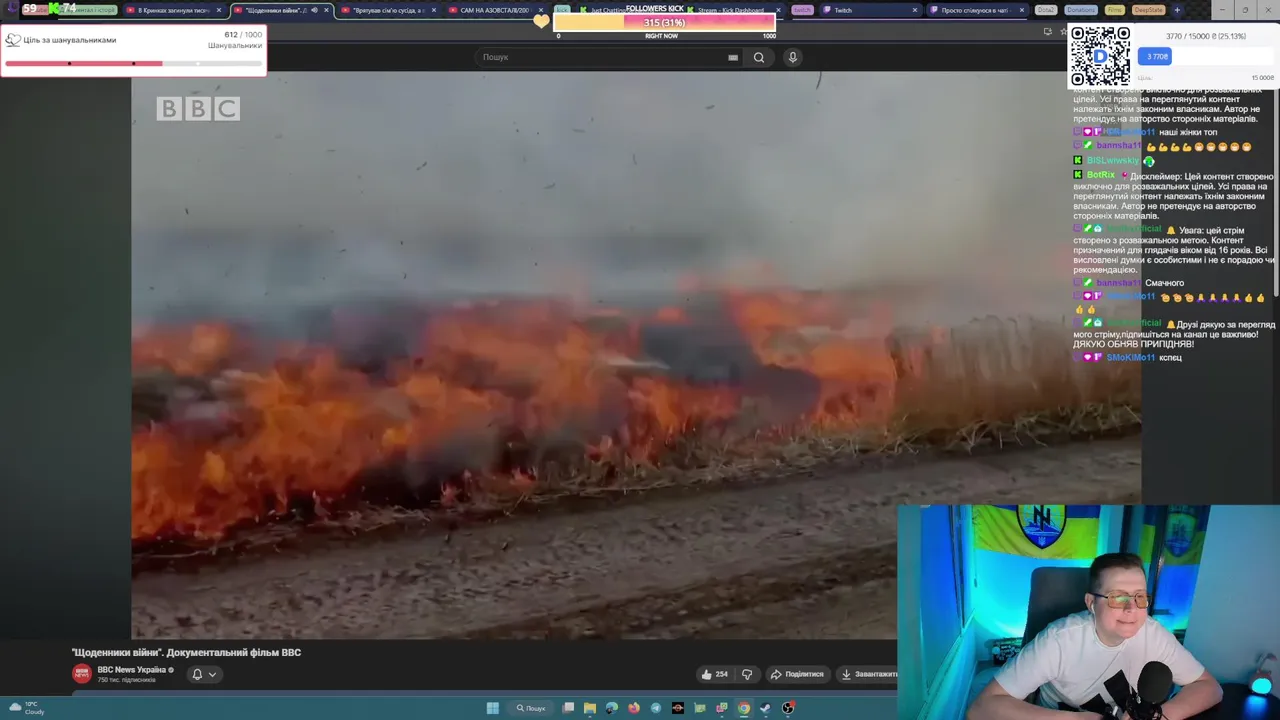The image size is (1280, 720).
Task: Click the donation QR code
Action: pos(1100,56)
